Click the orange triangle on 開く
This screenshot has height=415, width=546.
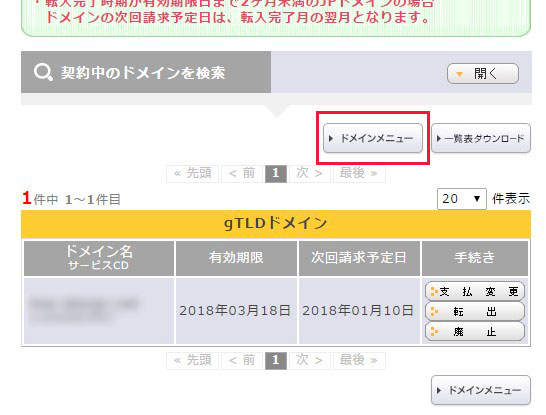[459, 74]
